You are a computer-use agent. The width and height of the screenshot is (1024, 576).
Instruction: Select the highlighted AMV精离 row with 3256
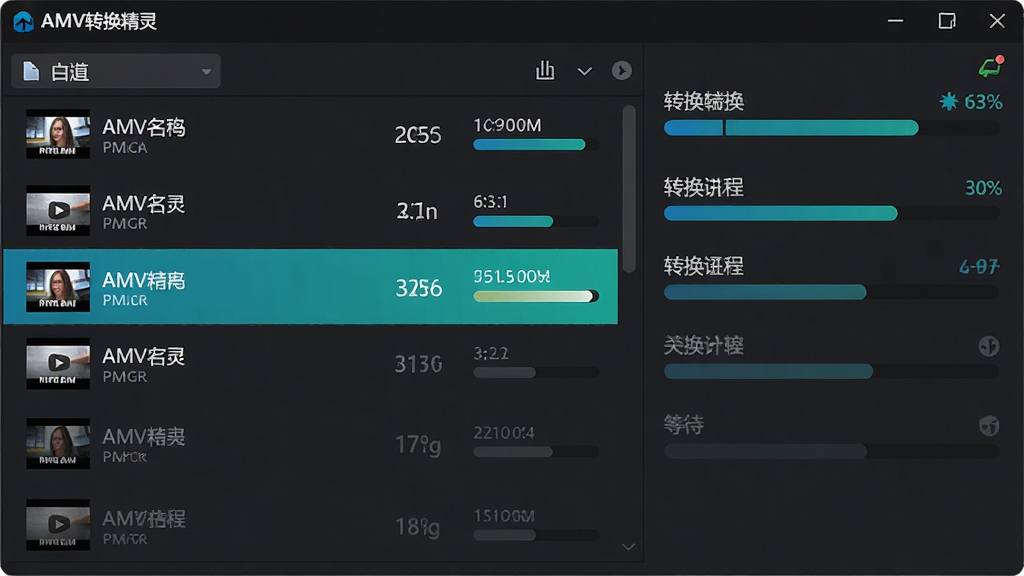(310, 286)
